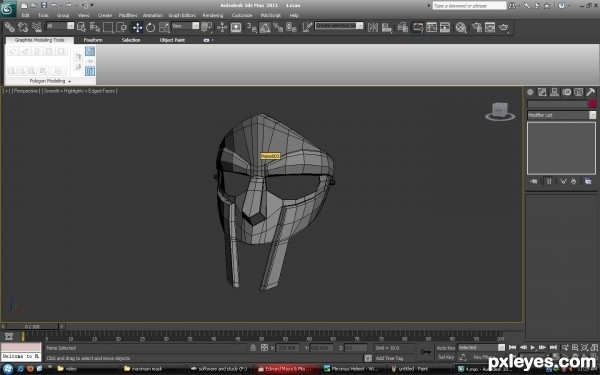Click the Use Pivot Point Center icon

click(207, 27)
